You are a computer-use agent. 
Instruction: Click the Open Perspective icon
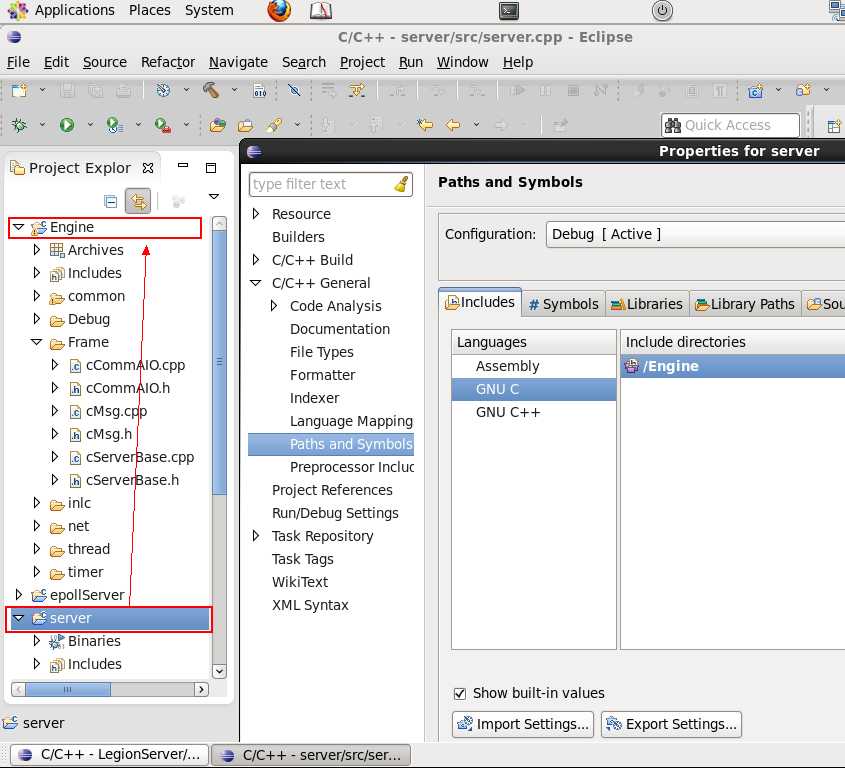click(834, 126)
